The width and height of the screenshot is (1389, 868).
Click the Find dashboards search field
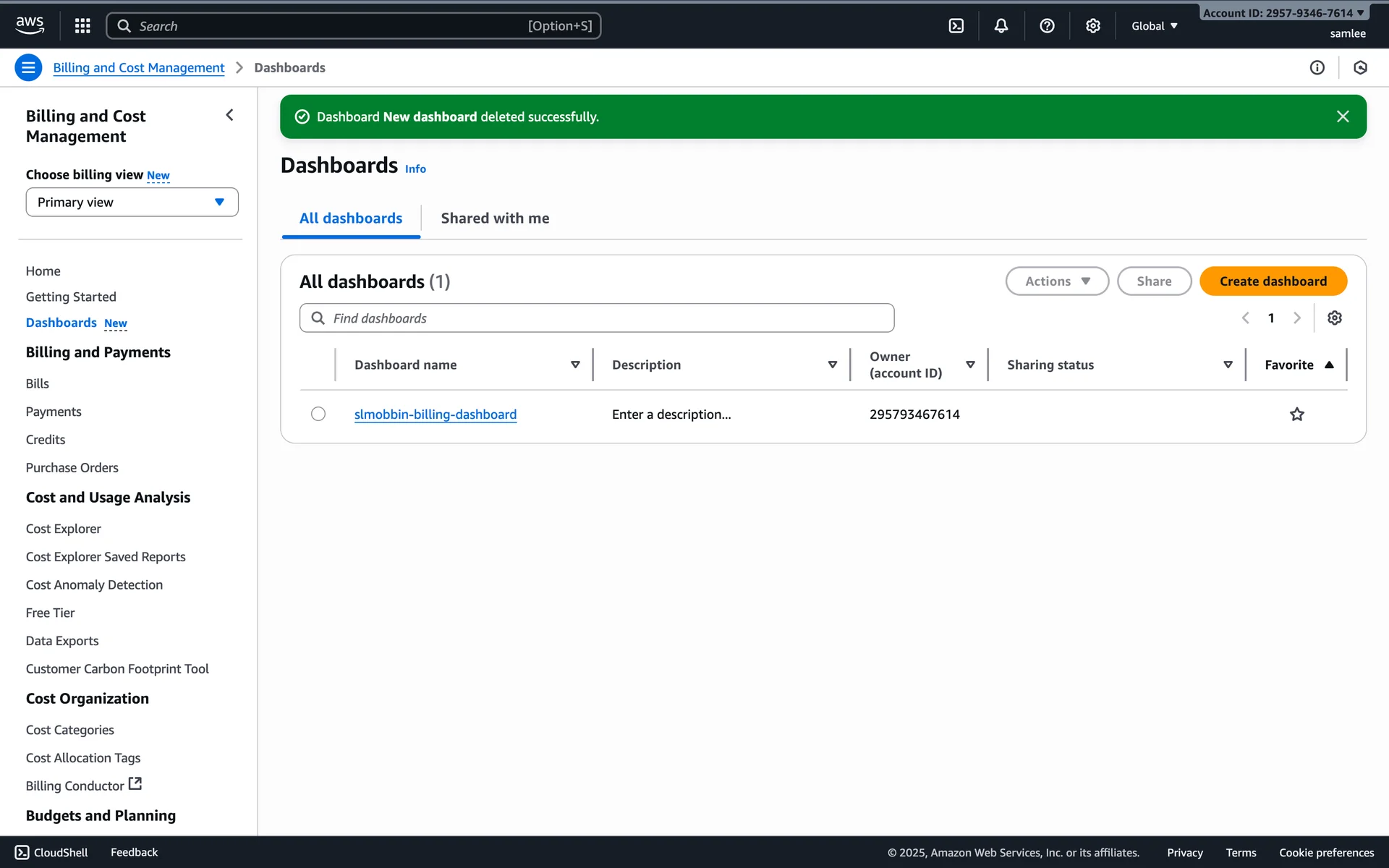pyautogui.click(x=597, y=318)
